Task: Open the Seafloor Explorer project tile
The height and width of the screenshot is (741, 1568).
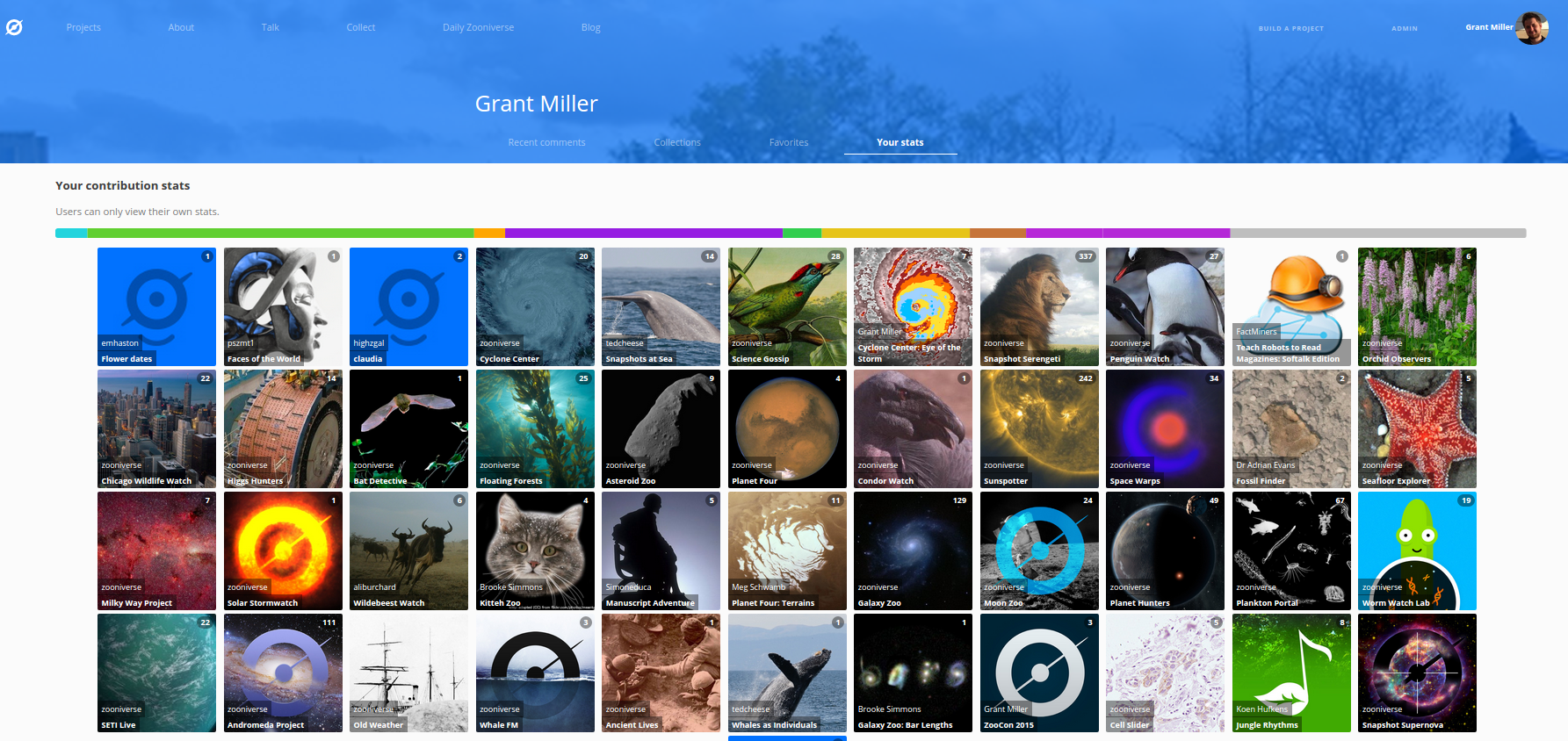Action: 1416,428
